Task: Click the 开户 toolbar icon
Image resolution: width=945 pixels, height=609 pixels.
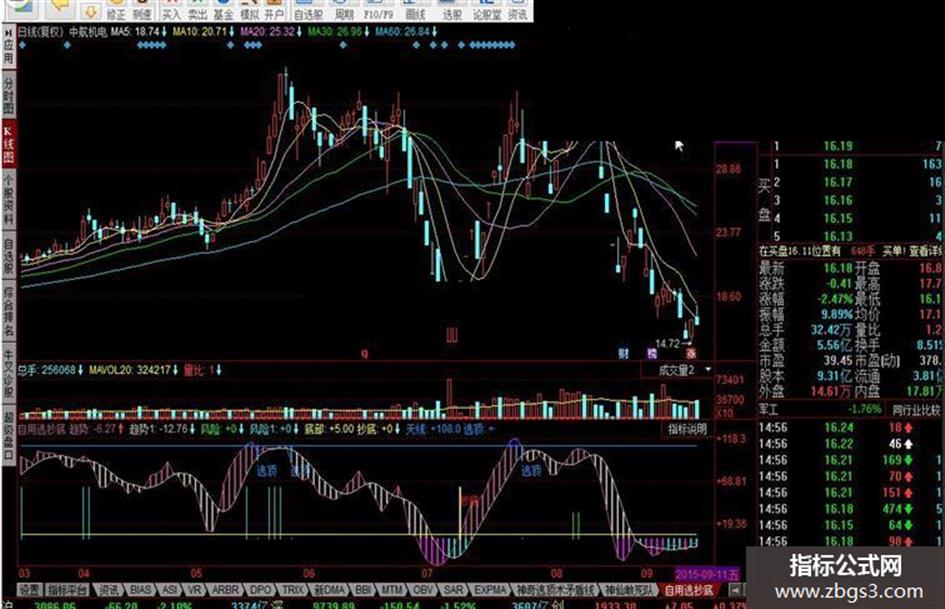Action: [x=274, y=10]
